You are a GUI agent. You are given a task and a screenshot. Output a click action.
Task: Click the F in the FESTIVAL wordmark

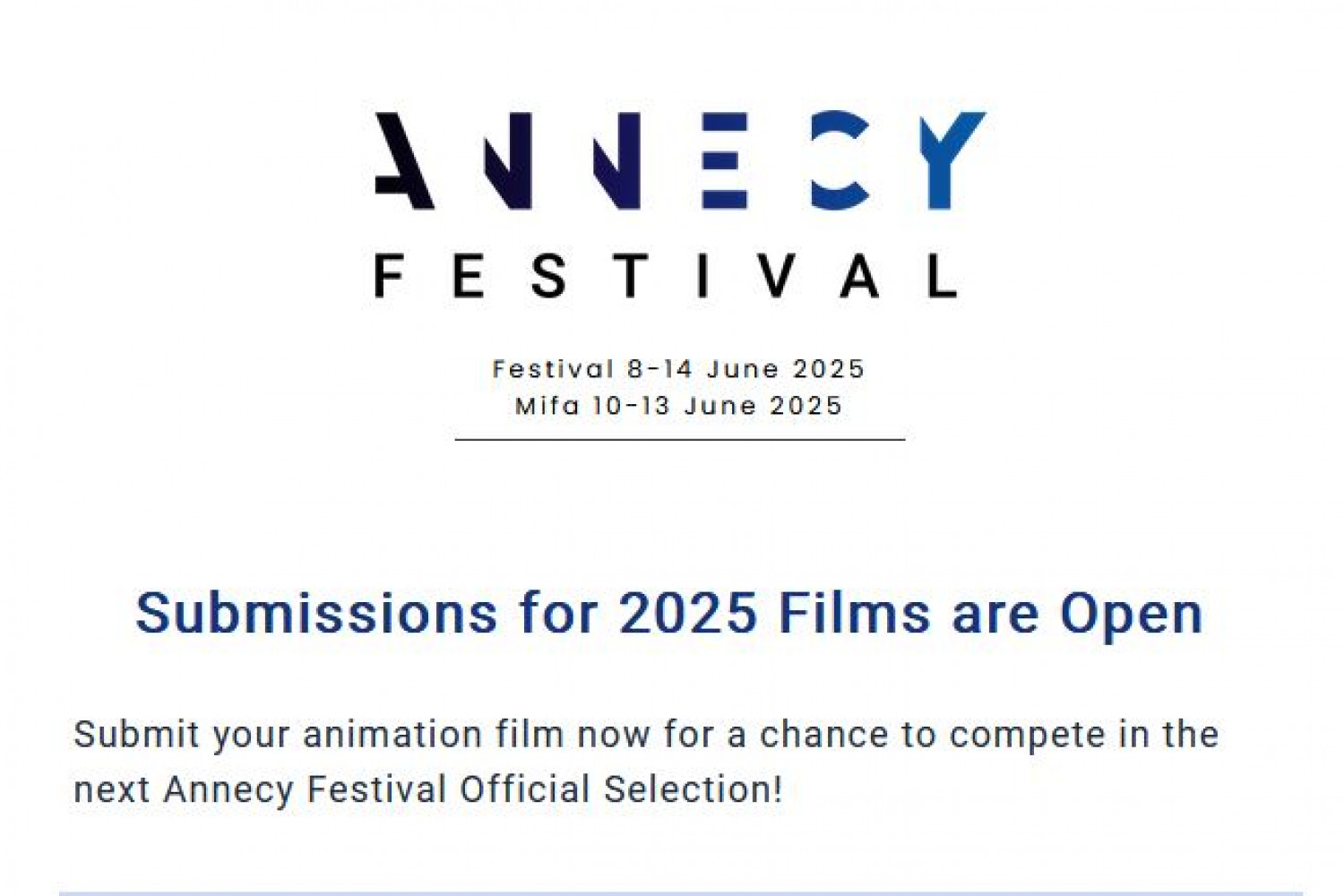[x=388, y=275]
